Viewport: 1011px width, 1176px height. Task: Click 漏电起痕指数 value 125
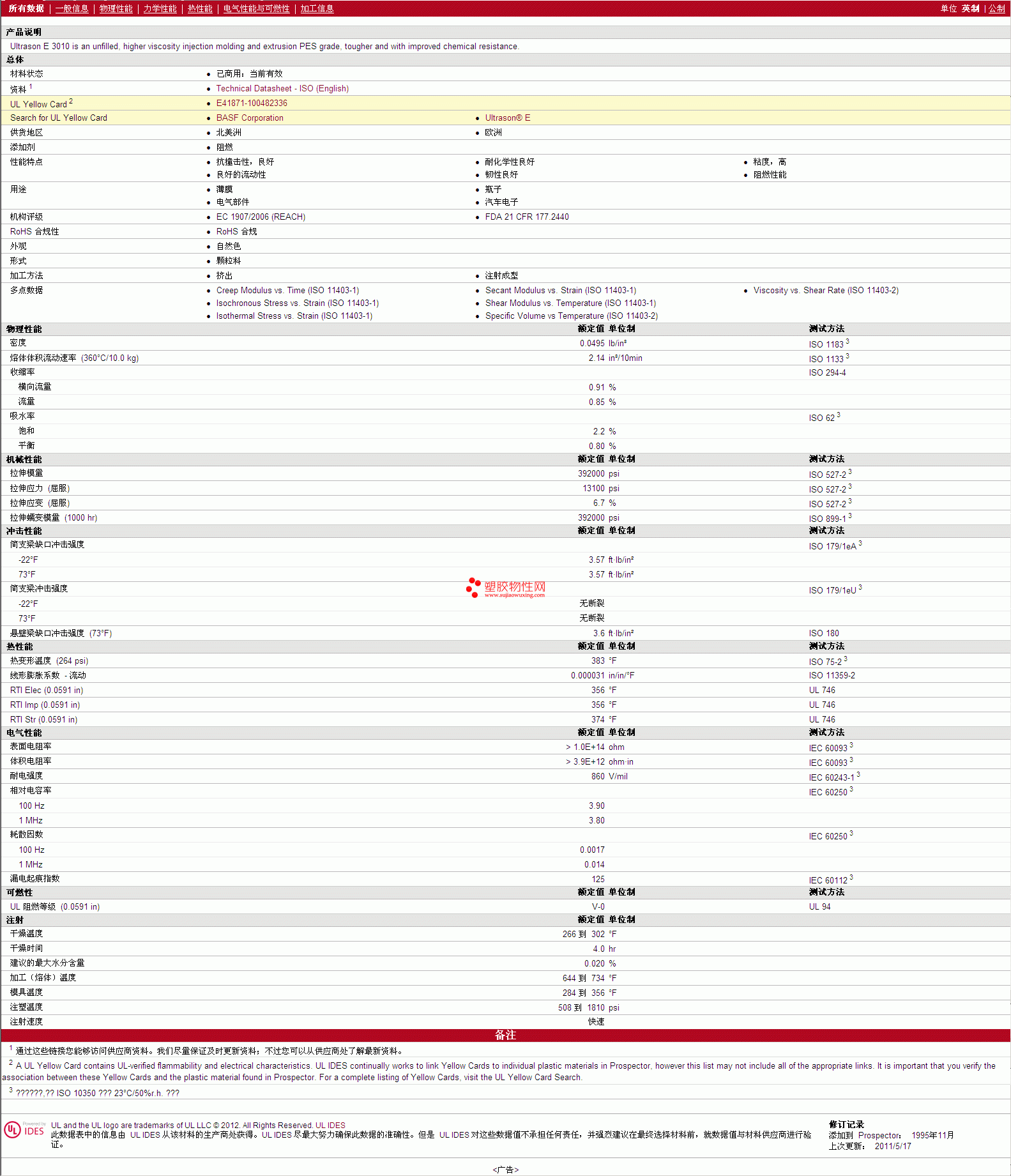tap(598, 879)
